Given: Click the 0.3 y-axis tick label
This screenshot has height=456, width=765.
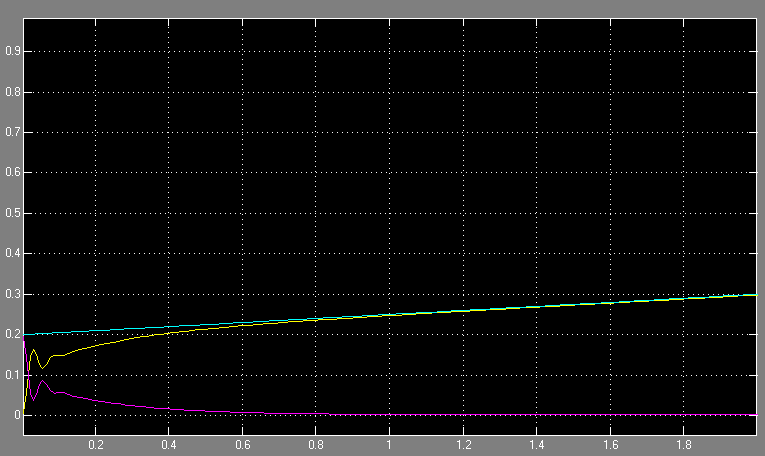Looking at the screenshot, I should [12, 294].
